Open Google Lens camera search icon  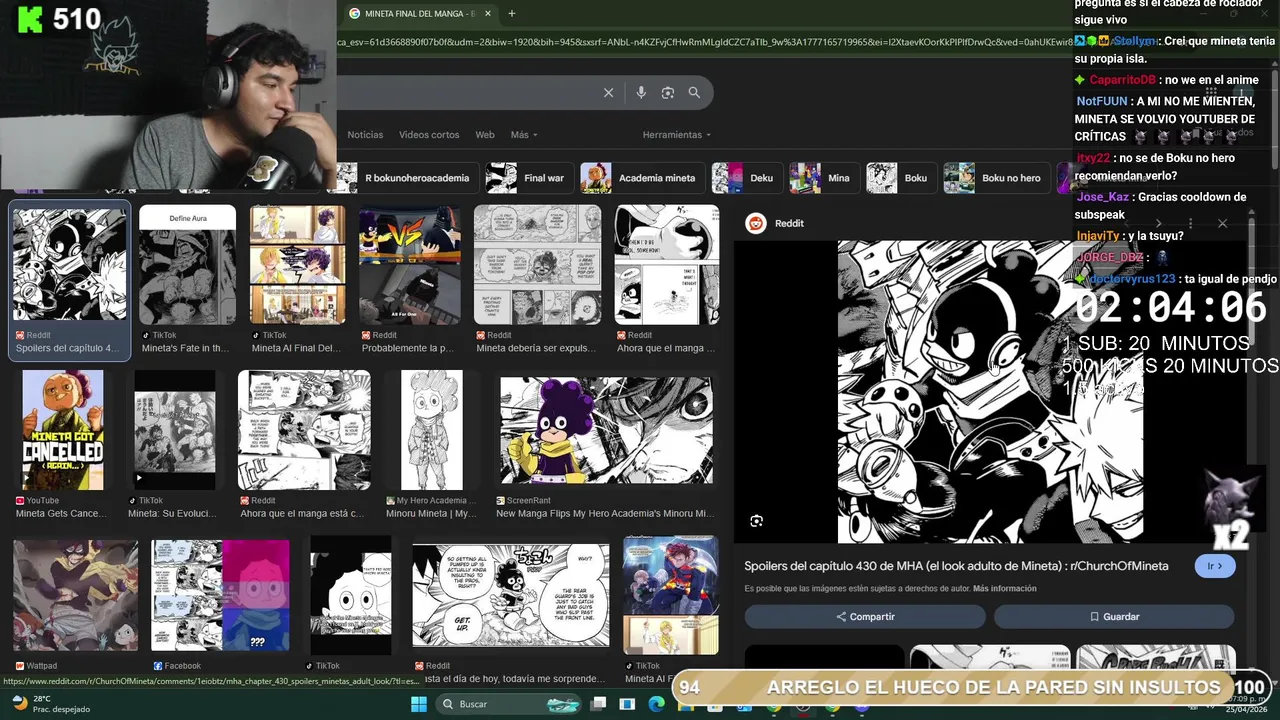tap(668, 93)
